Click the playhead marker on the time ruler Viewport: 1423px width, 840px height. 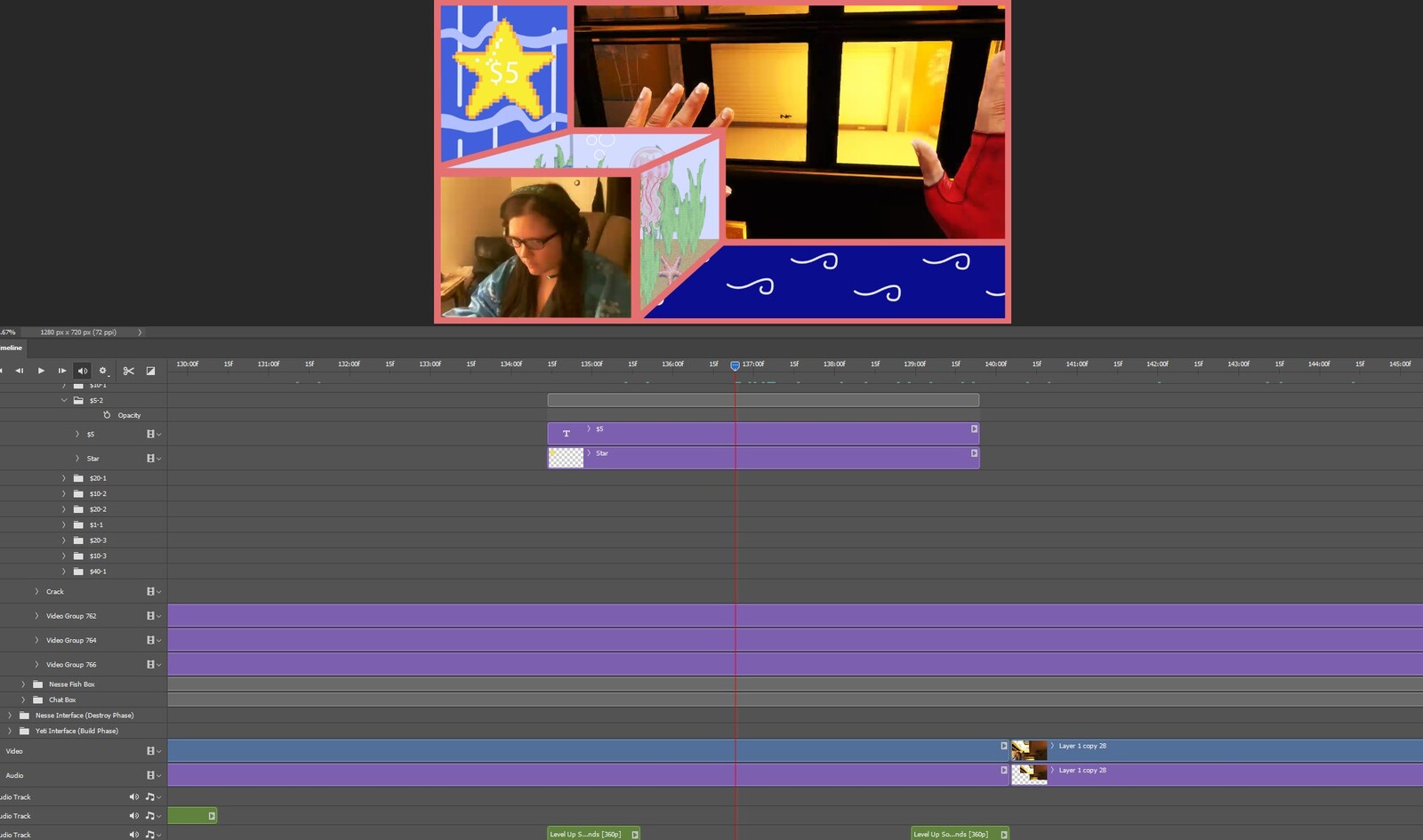(735, 365)
